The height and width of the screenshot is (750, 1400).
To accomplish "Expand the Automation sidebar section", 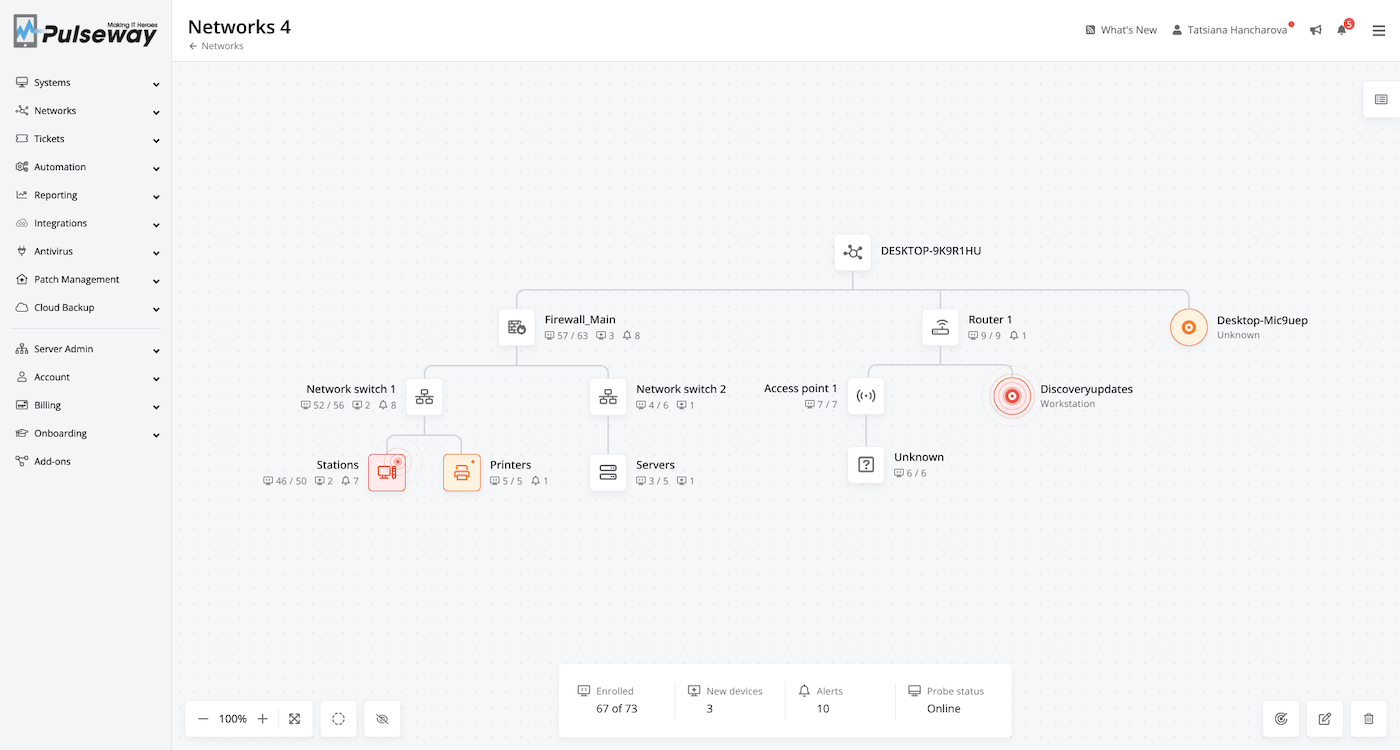I will [x=86, y=167].
